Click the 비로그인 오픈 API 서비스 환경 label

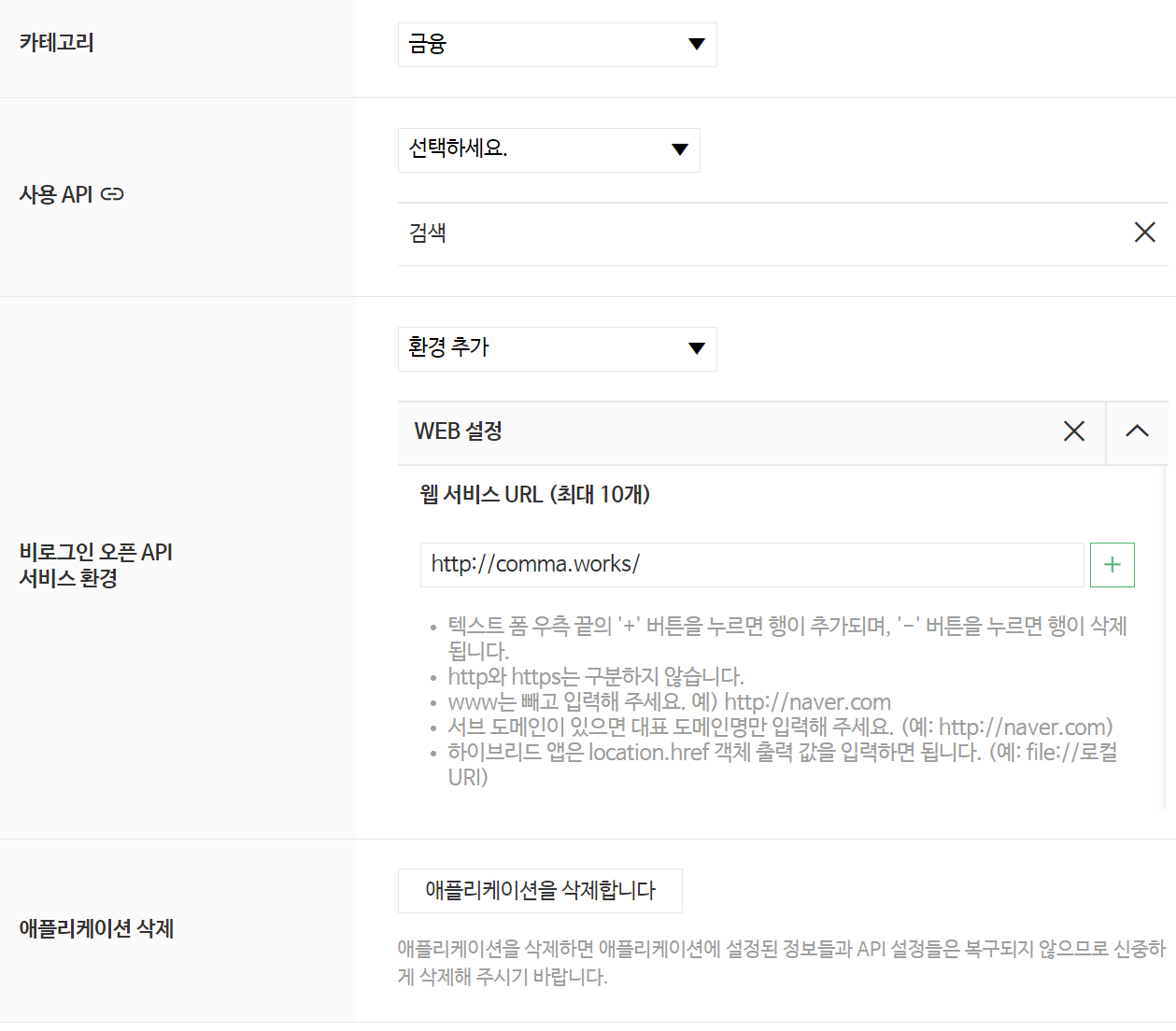96,565
